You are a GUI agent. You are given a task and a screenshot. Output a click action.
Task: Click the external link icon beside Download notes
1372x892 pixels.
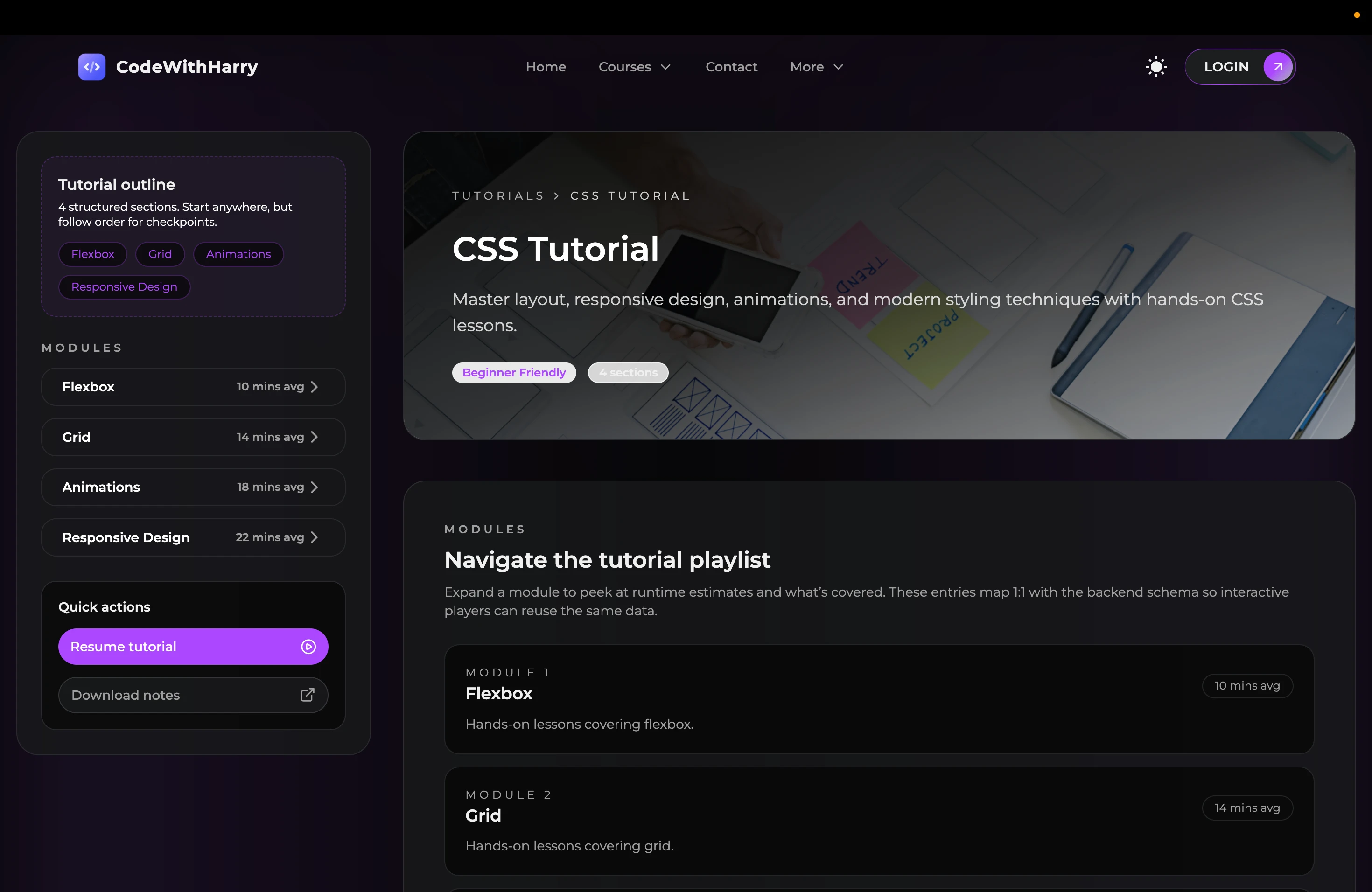pyautogui.click(x=307, y=694)
